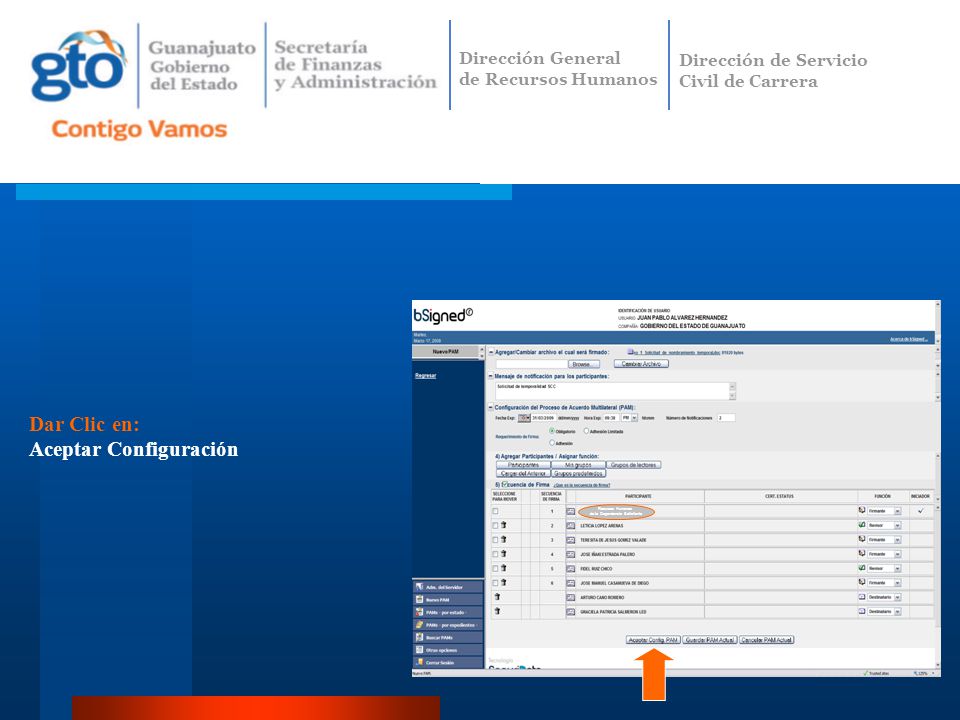960x720 pixels.
Task: Click the Adm. del Servidor sidebar icon
Action: click(x=419, y=587)
